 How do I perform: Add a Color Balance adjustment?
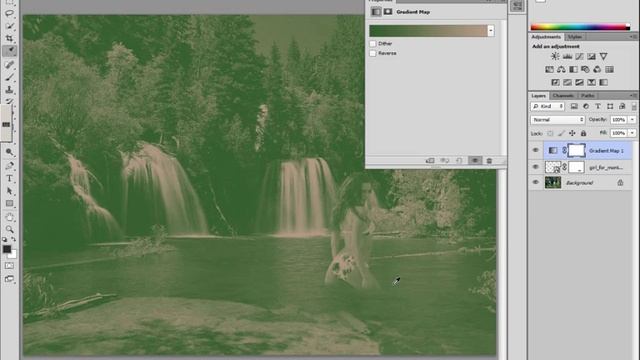tap(561, 69)
